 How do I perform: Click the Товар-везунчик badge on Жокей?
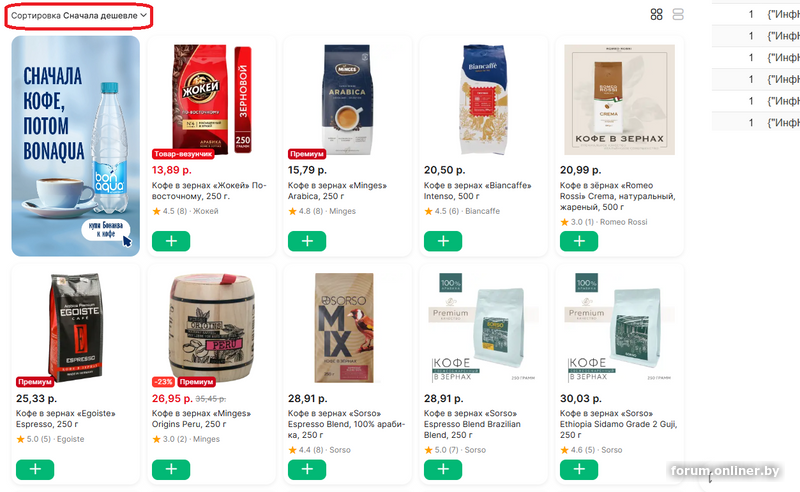tap(183, 154)
